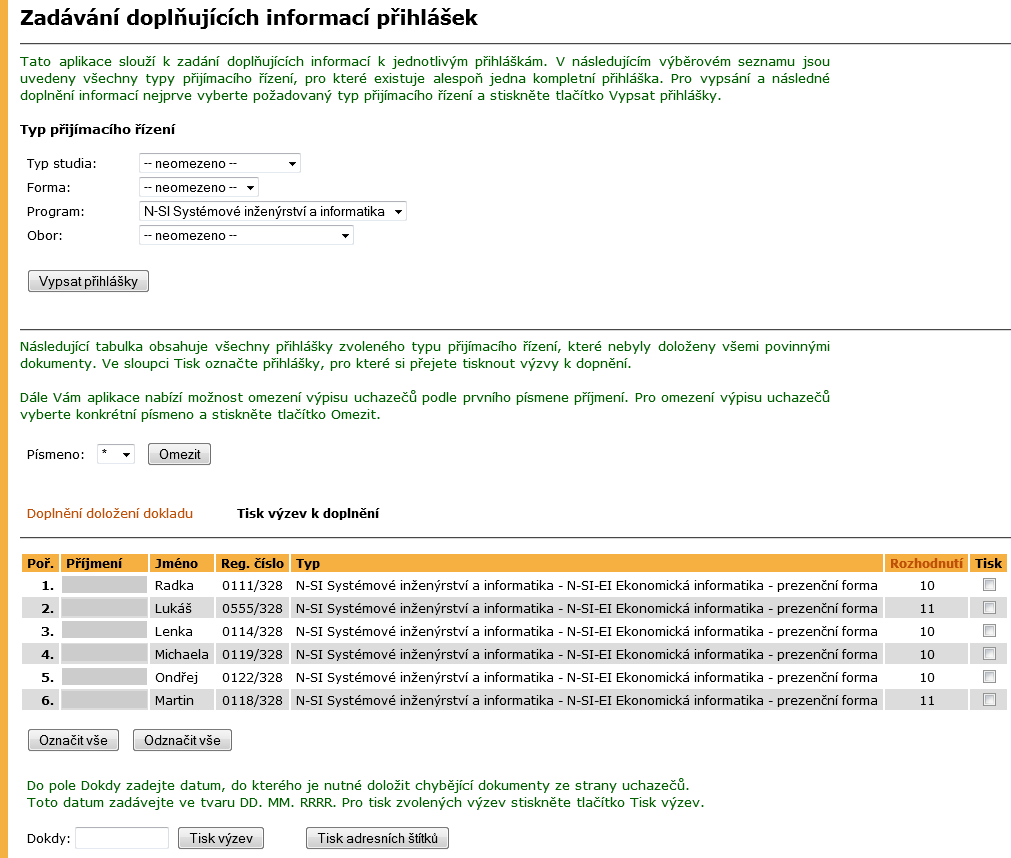The image size is (1011, 858).
Task: Click the Typ přijímacího řízení heading
Action: coord(97,129)
